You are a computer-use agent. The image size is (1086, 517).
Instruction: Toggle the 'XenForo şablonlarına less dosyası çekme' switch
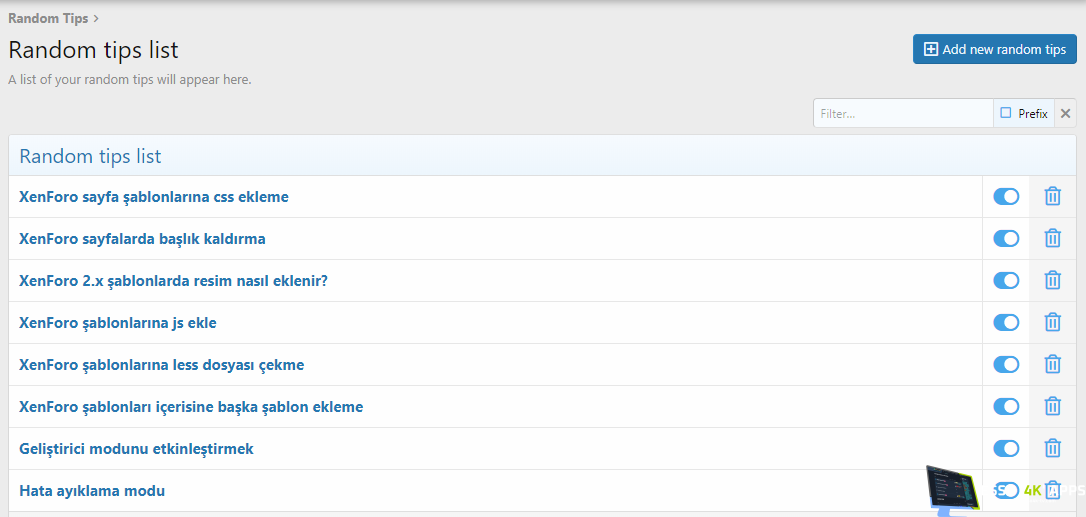click(1006, 365)
